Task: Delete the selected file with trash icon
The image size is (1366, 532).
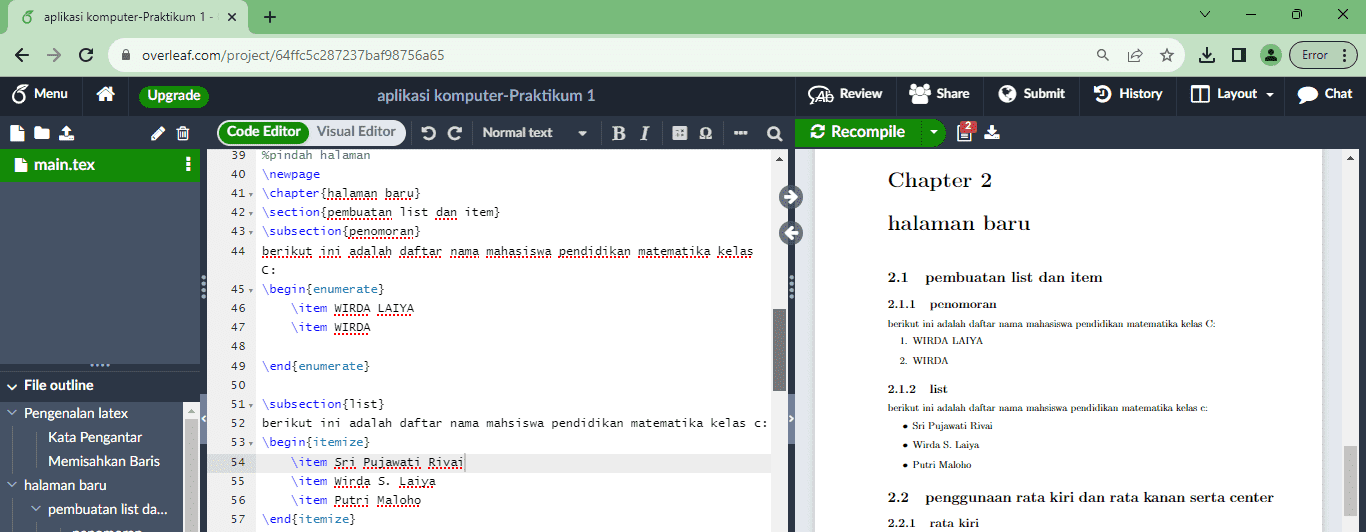Action: click(x=183, y=133)
